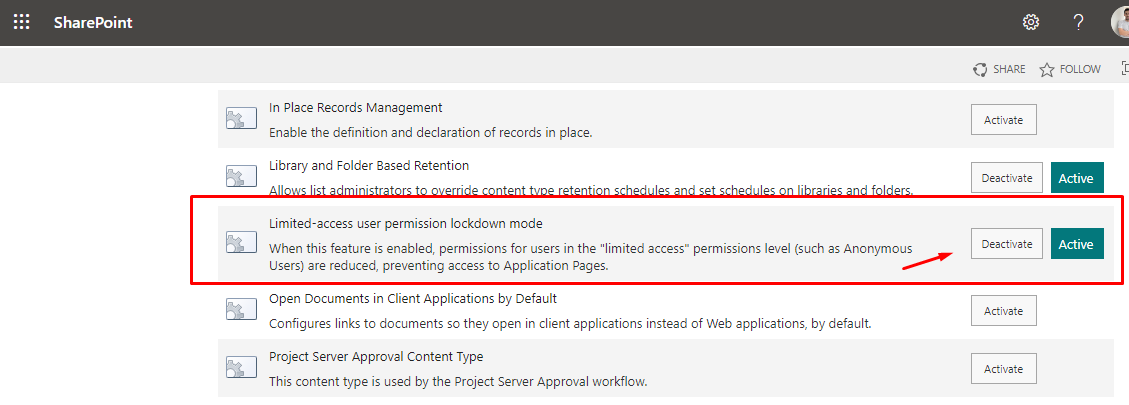1129x405 pixels.
Task: Click the In Place Records Management feature icon
Action: (x=241, y=119)
